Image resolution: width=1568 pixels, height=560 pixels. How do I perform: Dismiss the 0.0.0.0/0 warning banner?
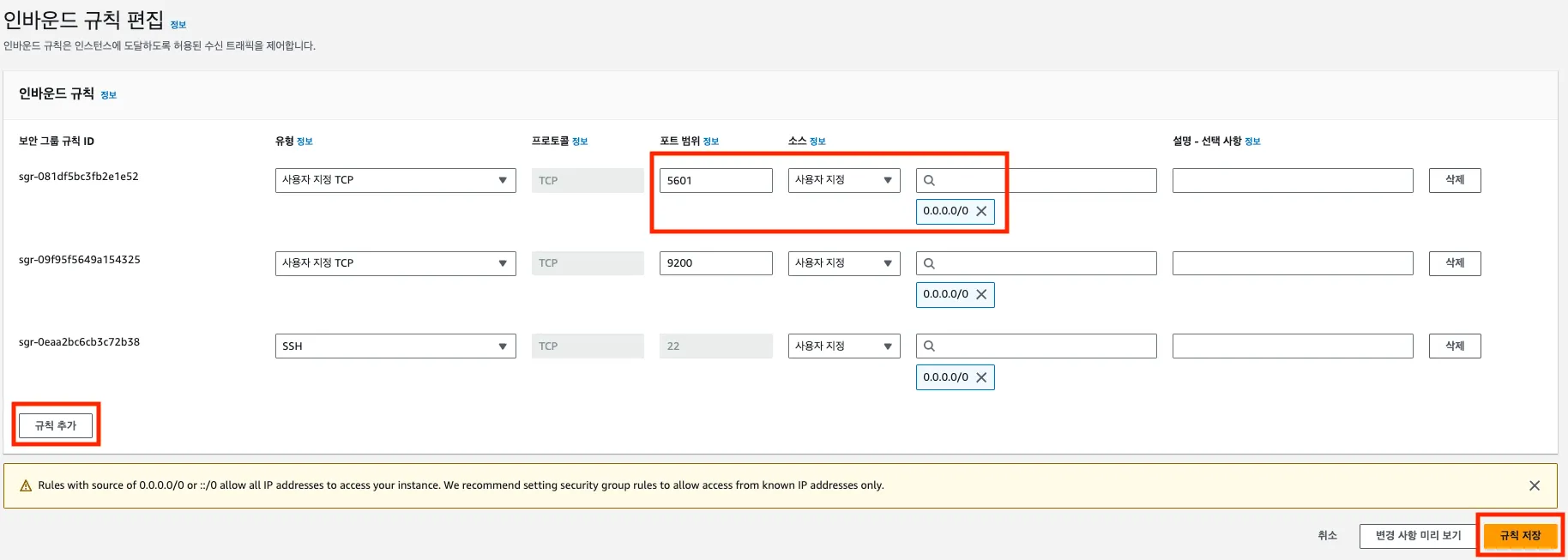(1534, 485)
